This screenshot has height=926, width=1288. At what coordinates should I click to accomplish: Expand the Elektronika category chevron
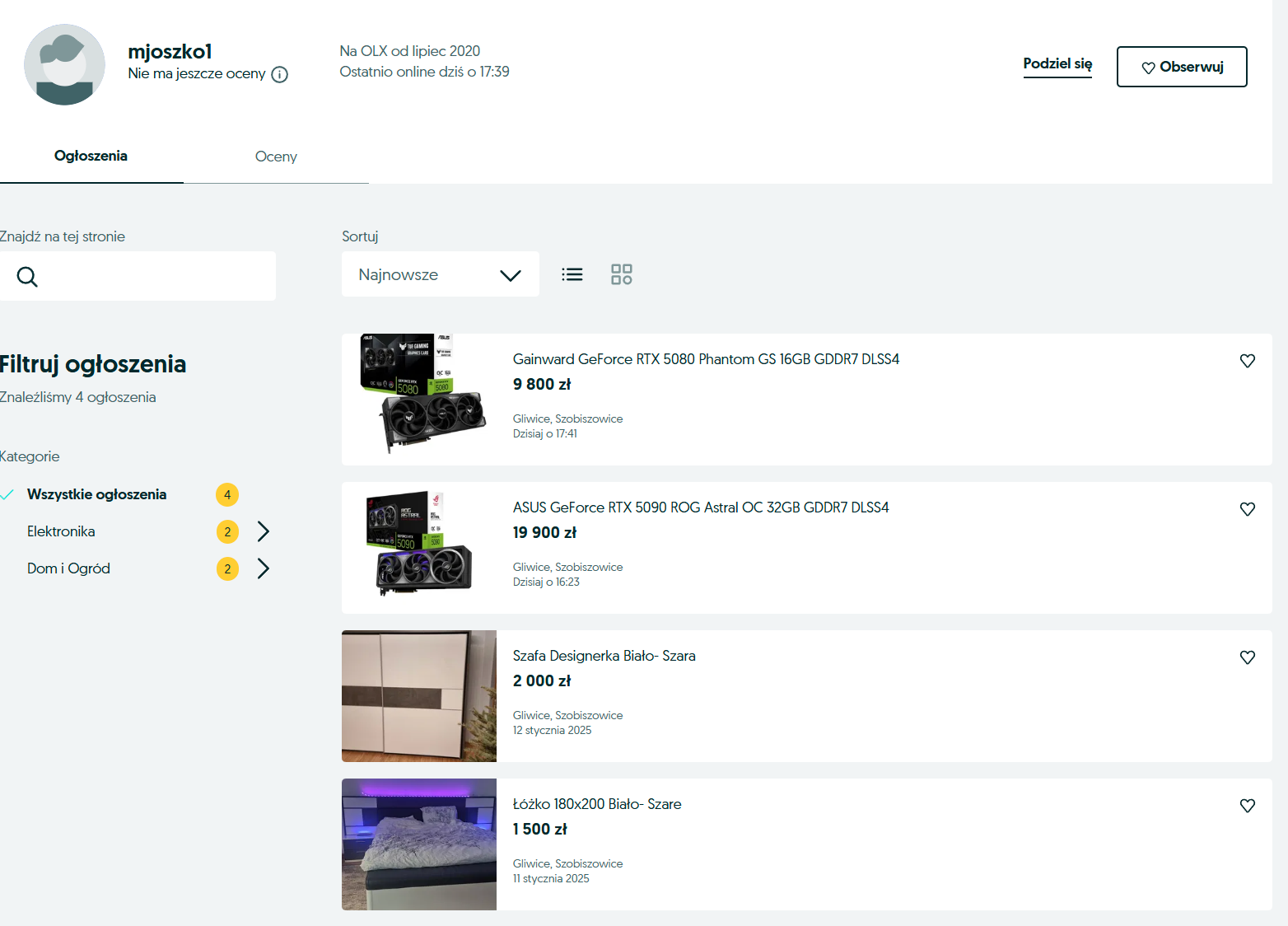click(264, 531)
